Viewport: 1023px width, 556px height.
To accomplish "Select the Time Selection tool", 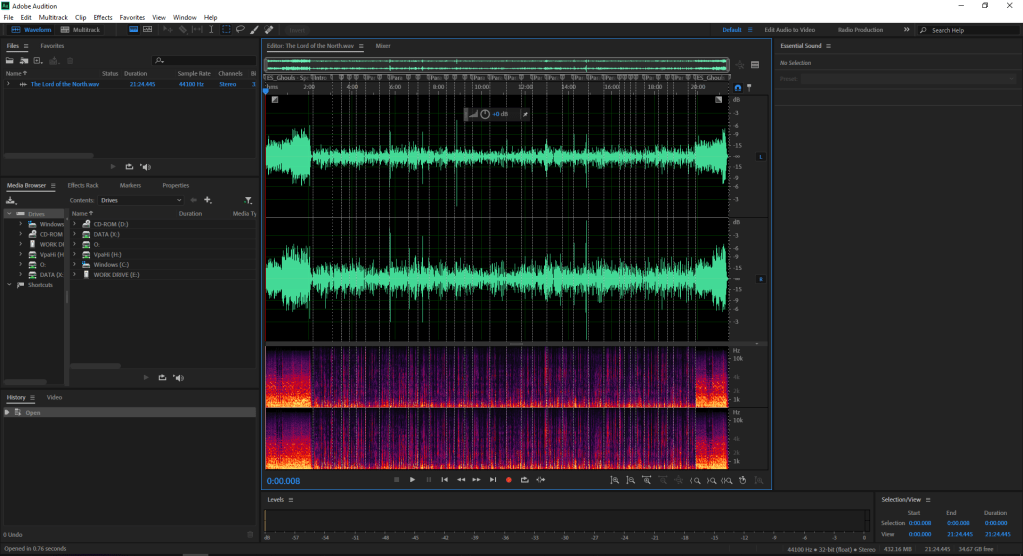I will [x=211, y=30].
